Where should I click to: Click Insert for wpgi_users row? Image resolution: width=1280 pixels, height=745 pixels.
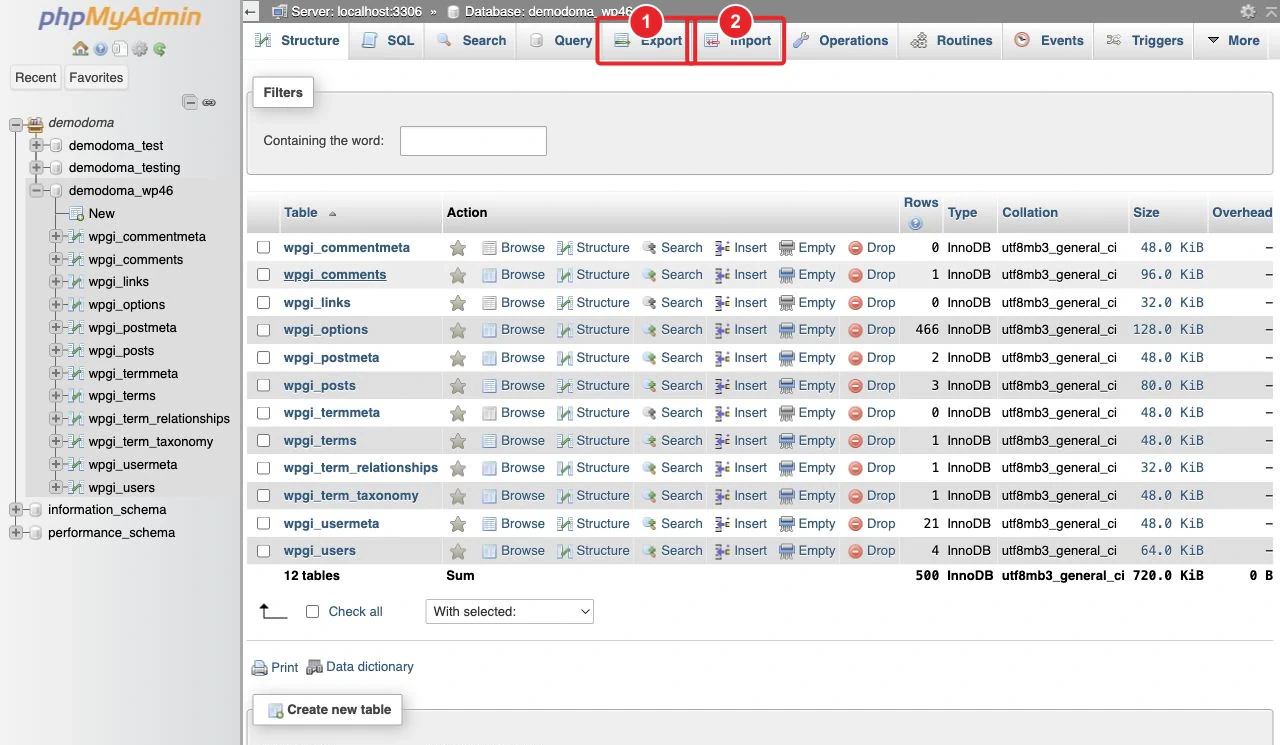pyautogui.click(x=741, y=551)
